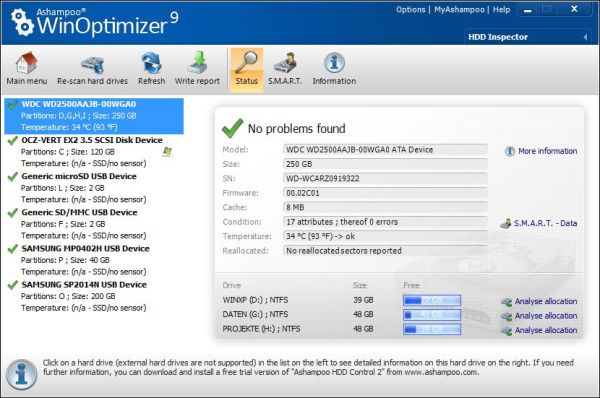
Task: Open the S.M.A.R.T. toolbar icon
Action: pos(285,63)
